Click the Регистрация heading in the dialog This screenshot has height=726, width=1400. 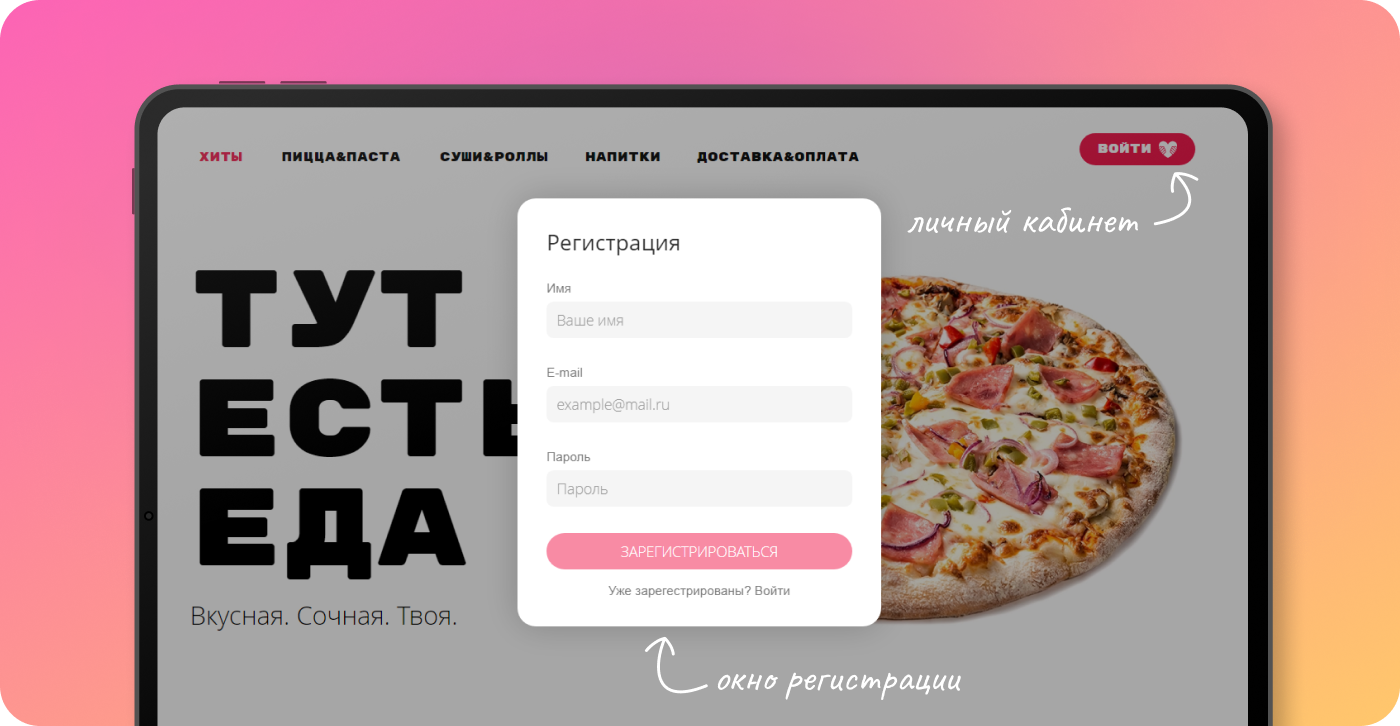pyautogui.click(x=613, y=243)
